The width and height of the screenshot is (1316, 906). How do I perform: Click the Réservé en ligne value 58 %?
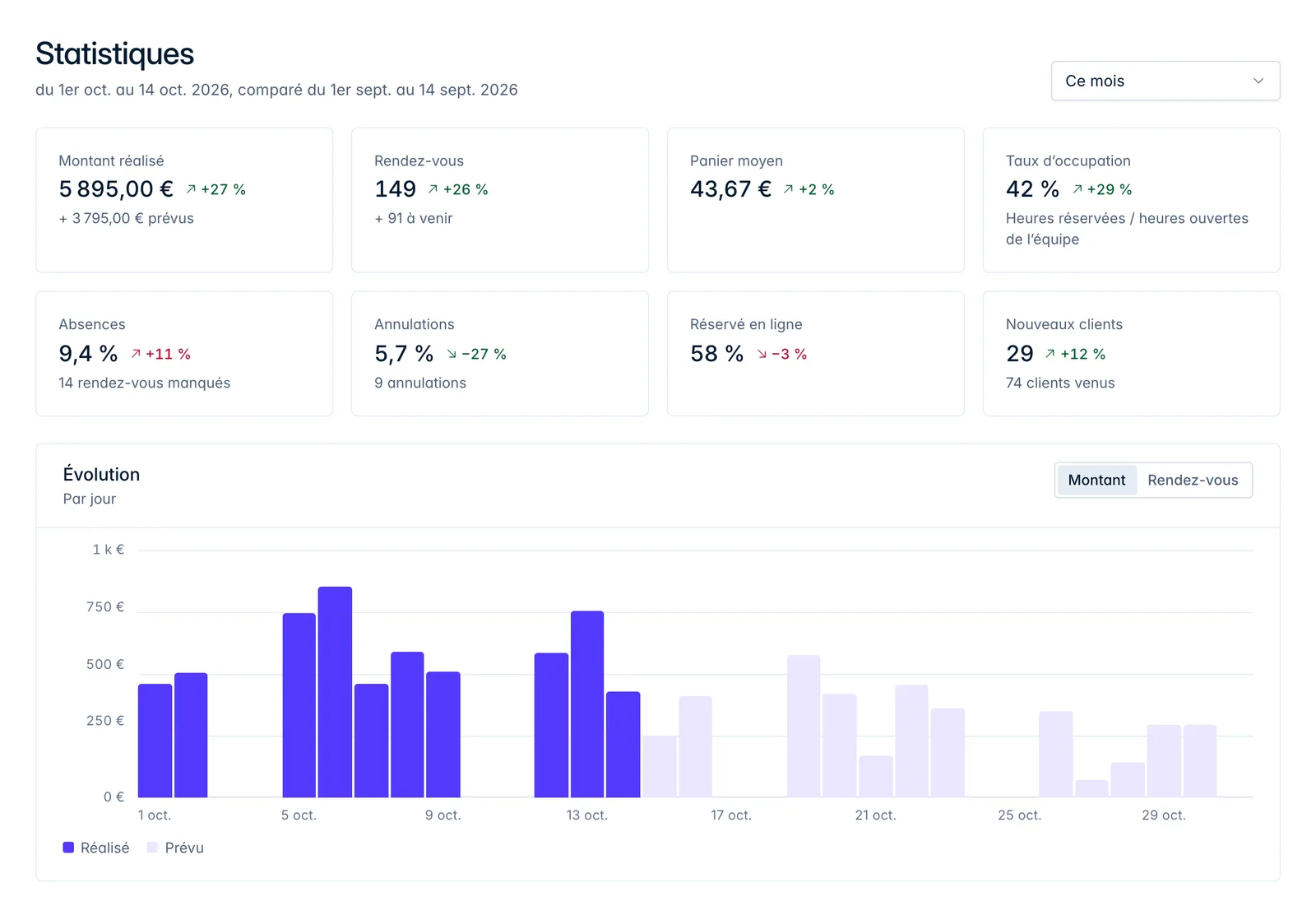click(716, 354)
